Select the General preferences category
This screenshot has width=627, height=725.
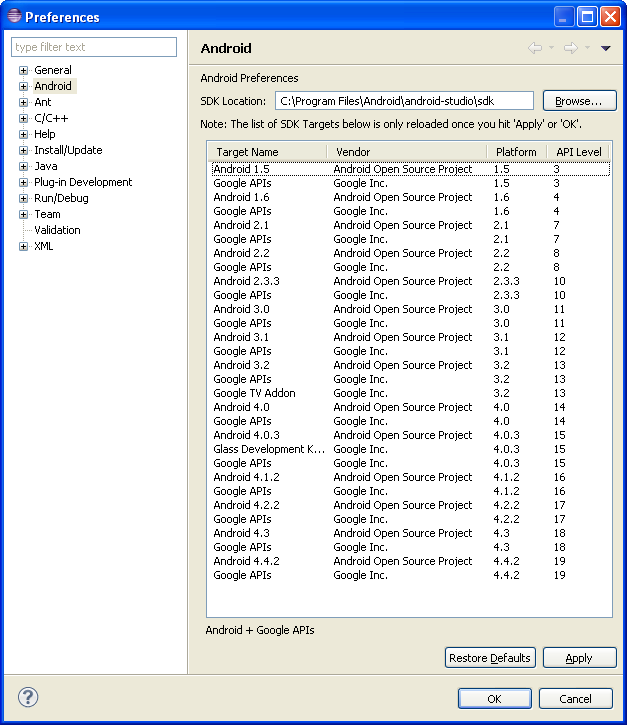click(x=53, y=70)
